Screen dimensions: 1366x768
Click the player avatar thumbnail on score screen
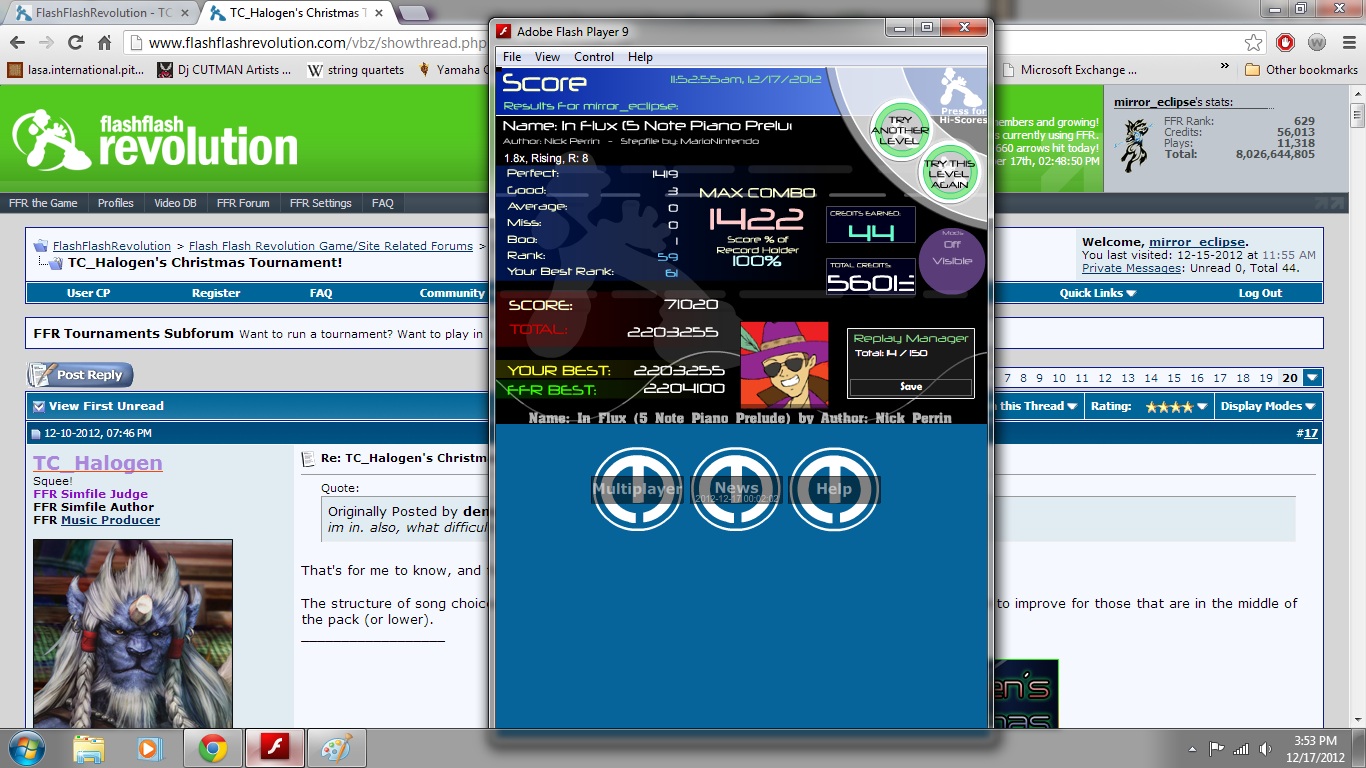point(784,364)
